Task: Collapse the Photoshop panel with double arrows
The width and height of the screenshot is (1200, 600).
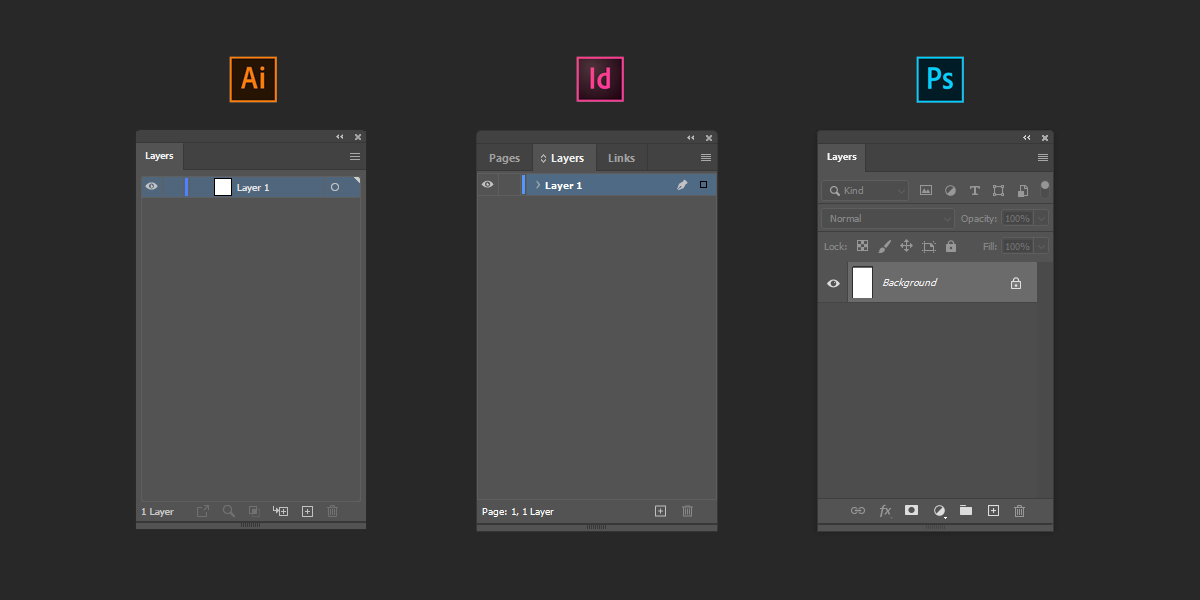Action: click(1027, 138)
